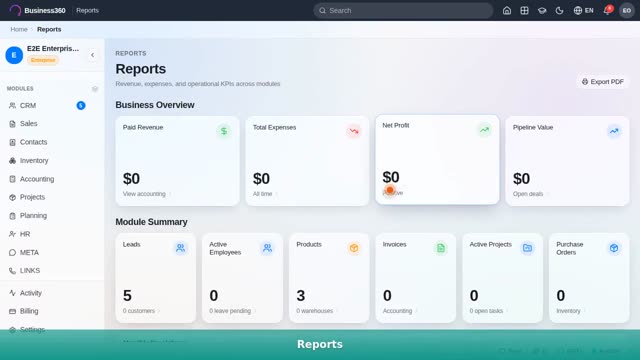Open notifications bell icon
The image size is (640, 360).
click(607, 11)
